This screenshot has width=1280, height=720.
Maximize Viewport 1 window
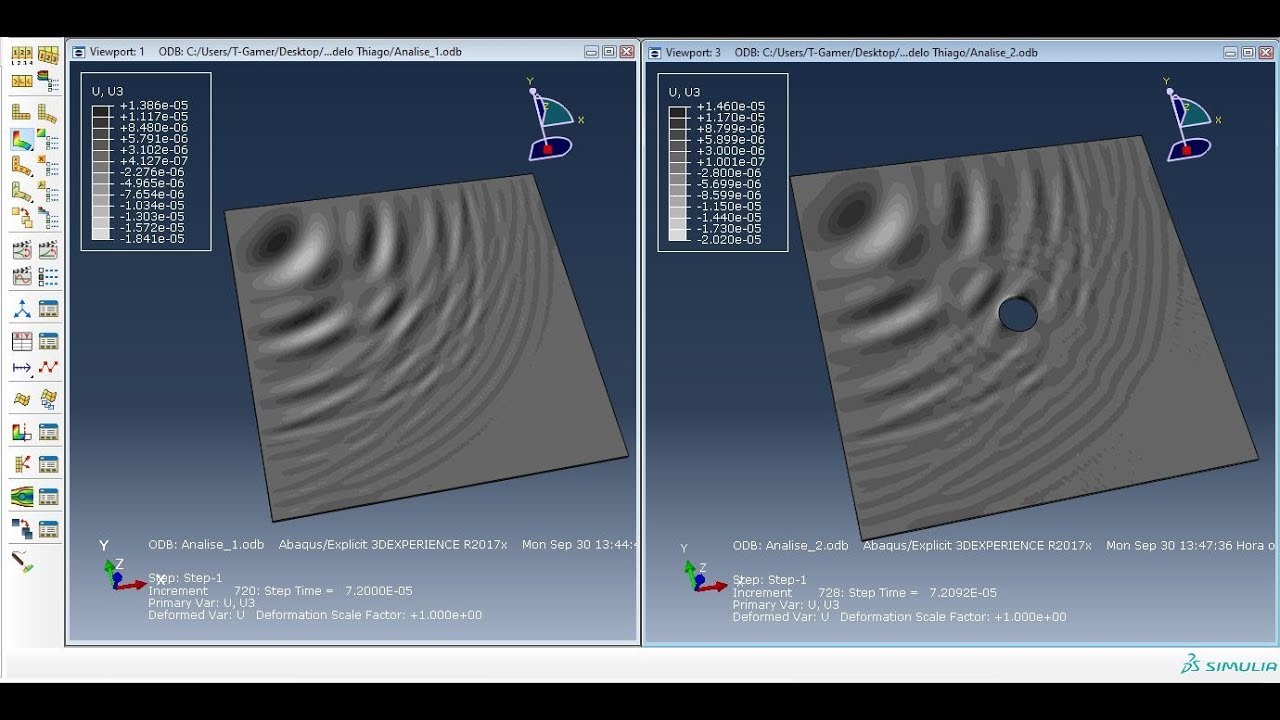point(609,52)
